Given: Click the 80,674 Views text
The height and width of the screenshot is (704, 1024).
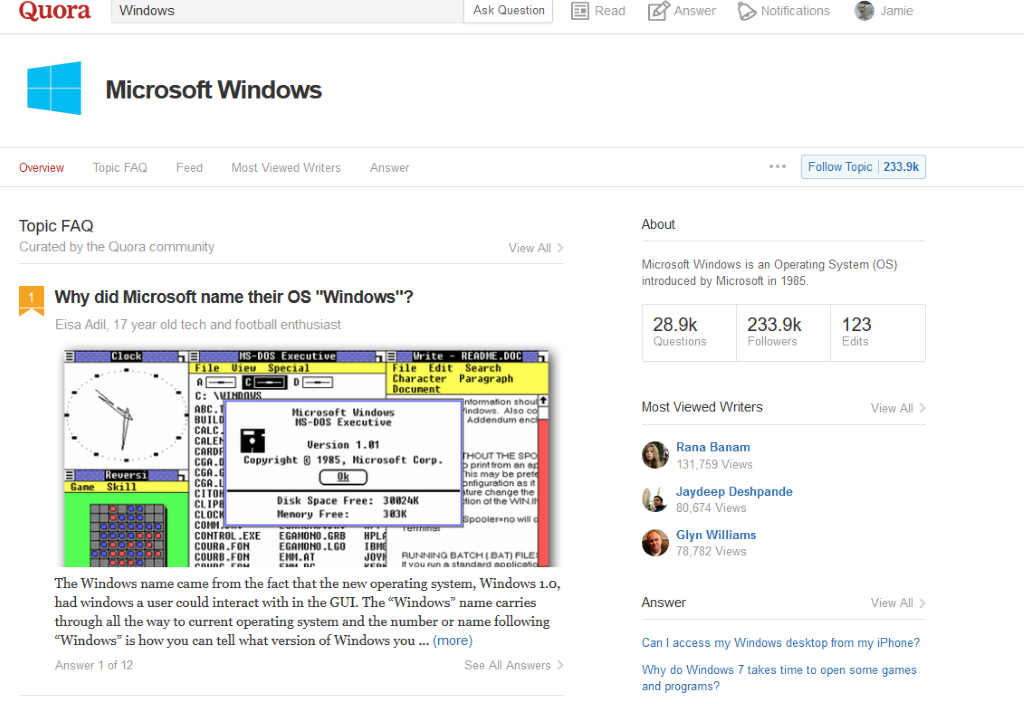Looking at the screenshot, I should 711,507.
